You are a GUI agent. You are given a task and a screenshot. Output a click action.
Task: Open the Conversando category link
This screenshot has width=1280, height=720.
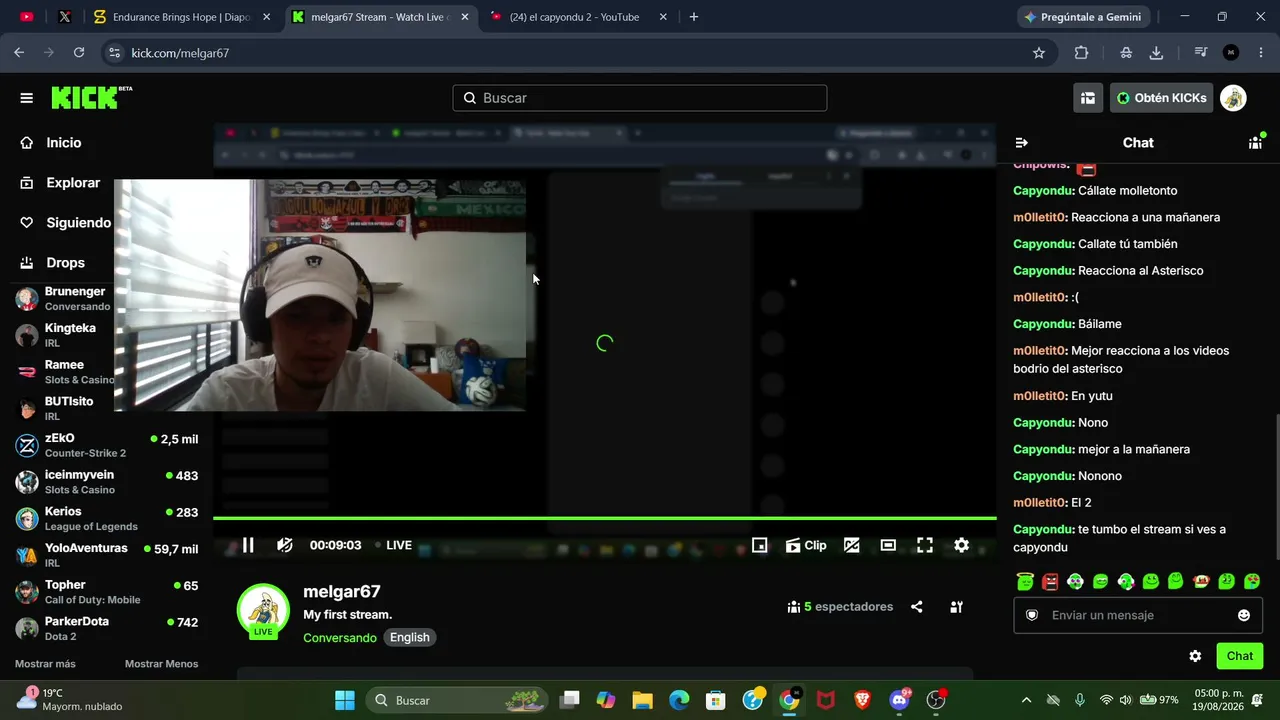340,638
